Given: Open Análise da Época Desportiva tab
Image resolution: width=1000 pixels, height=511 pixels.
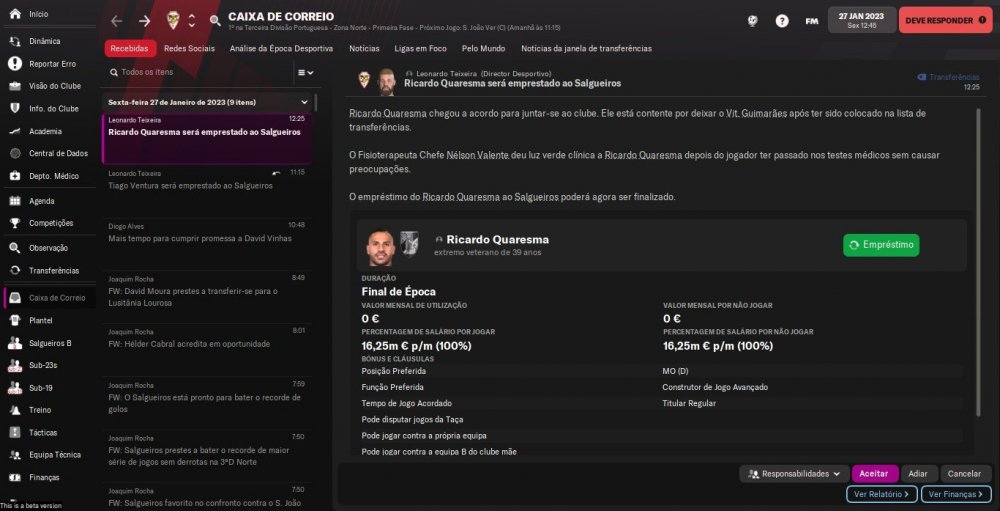Looking at the screenshot, I should coord(281,48).
